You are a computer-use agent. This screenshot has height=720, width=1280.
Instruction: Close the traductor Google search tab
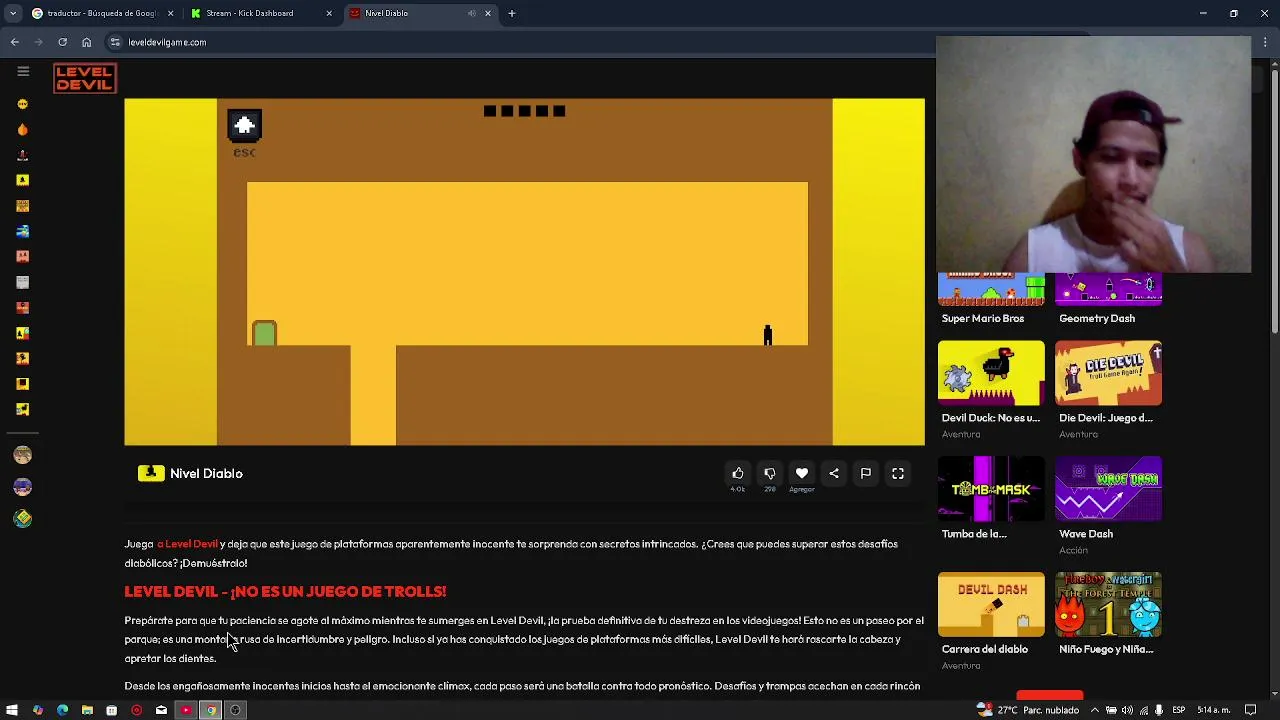(x=170, y=13)
